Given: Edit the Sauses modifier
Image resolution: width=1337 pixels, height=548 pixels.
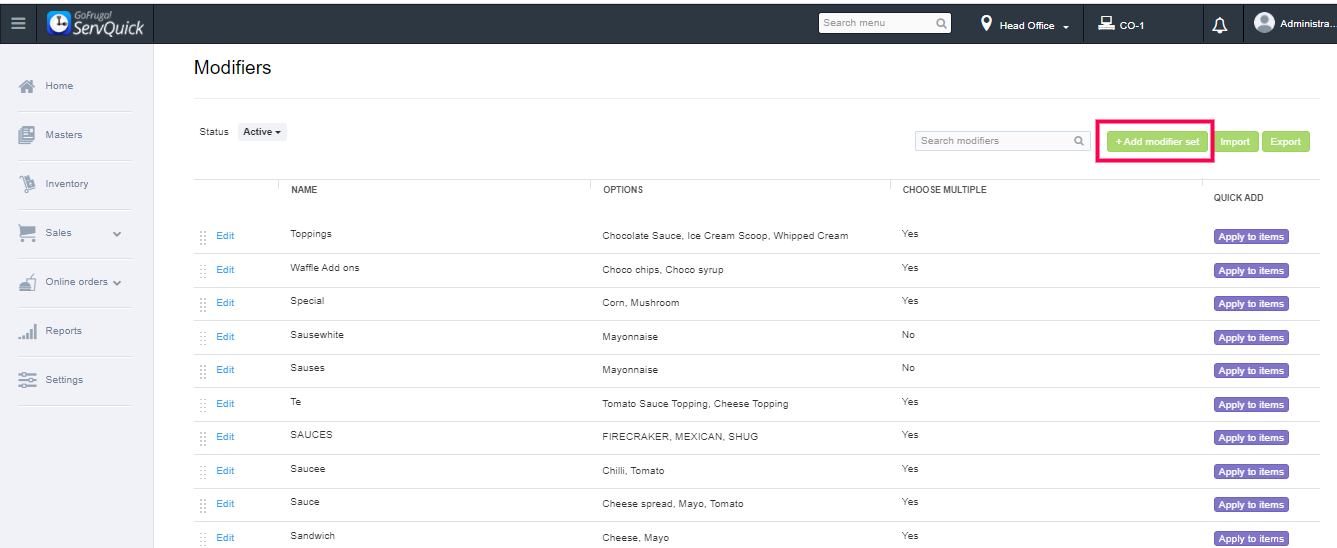Looking at the screenshot, I should [225, 370].
